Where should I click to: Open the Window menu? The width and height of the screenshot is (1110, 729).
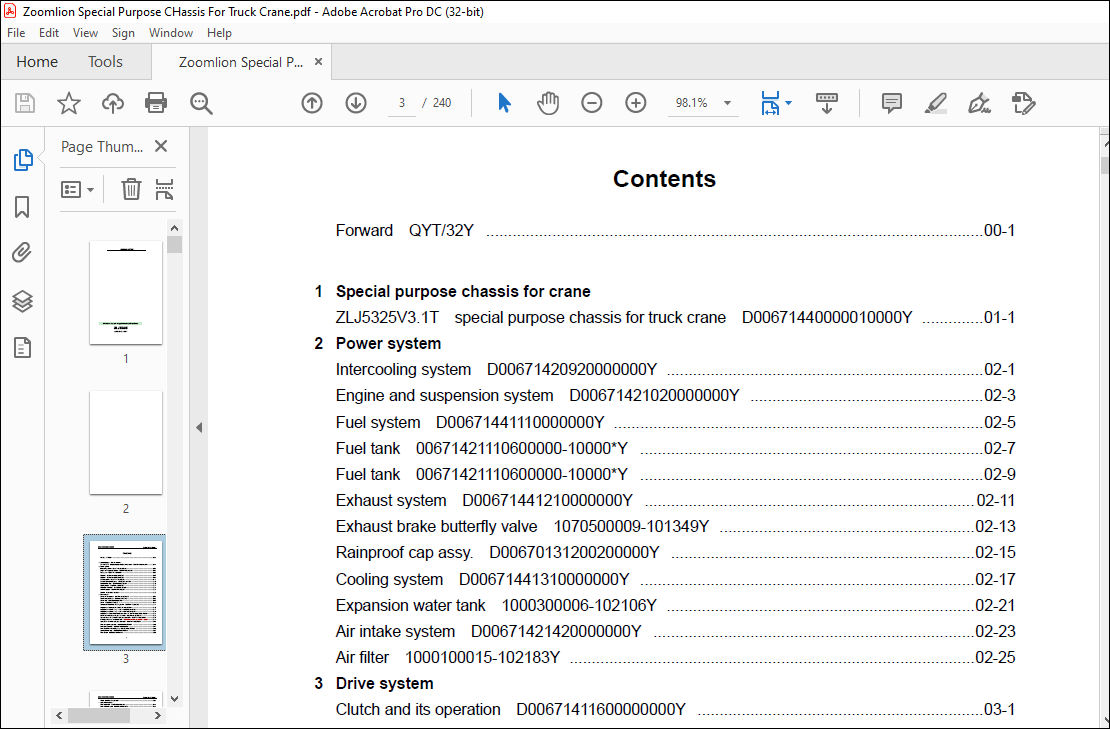pyautogui.click(x=171, y=33)
